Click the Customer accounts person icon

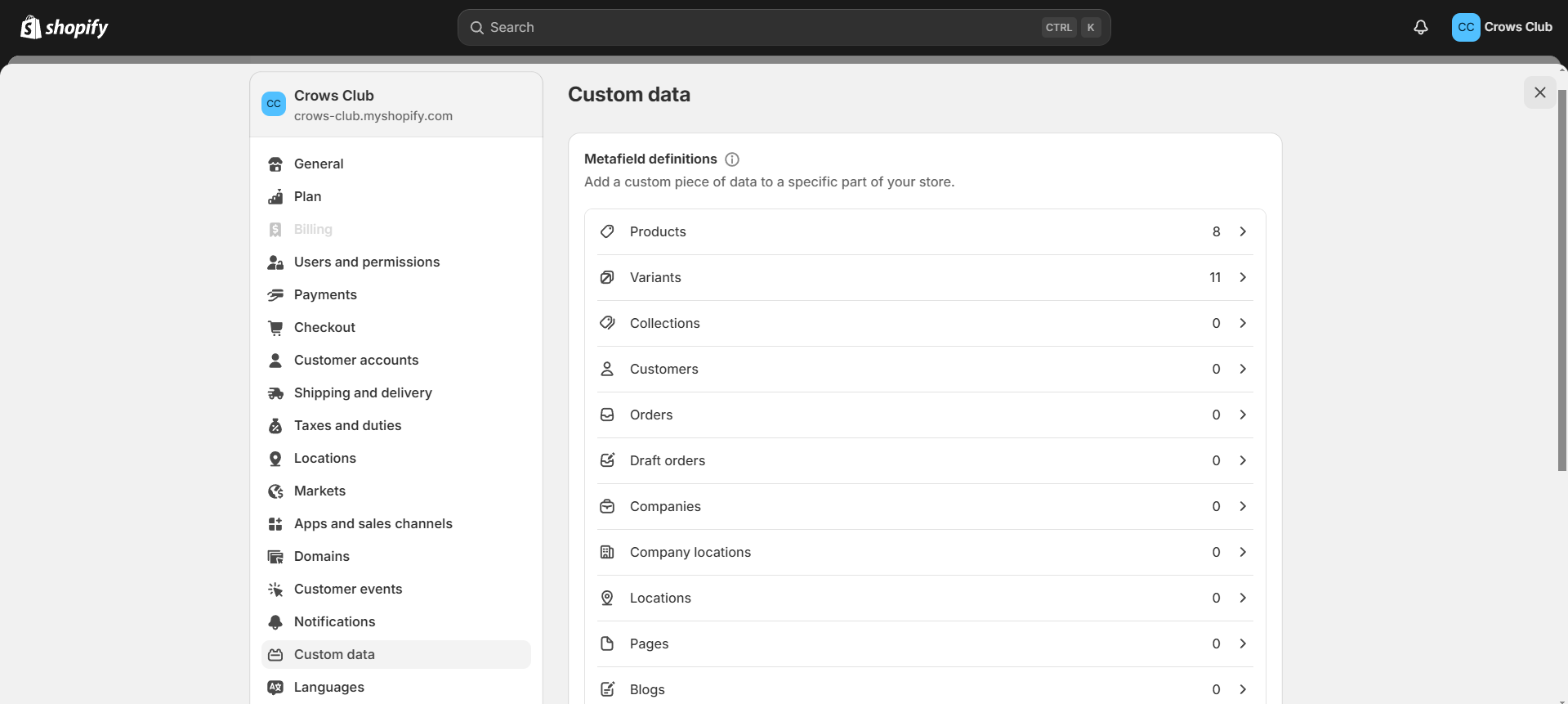pyautogui.click(x=275, y=360)
